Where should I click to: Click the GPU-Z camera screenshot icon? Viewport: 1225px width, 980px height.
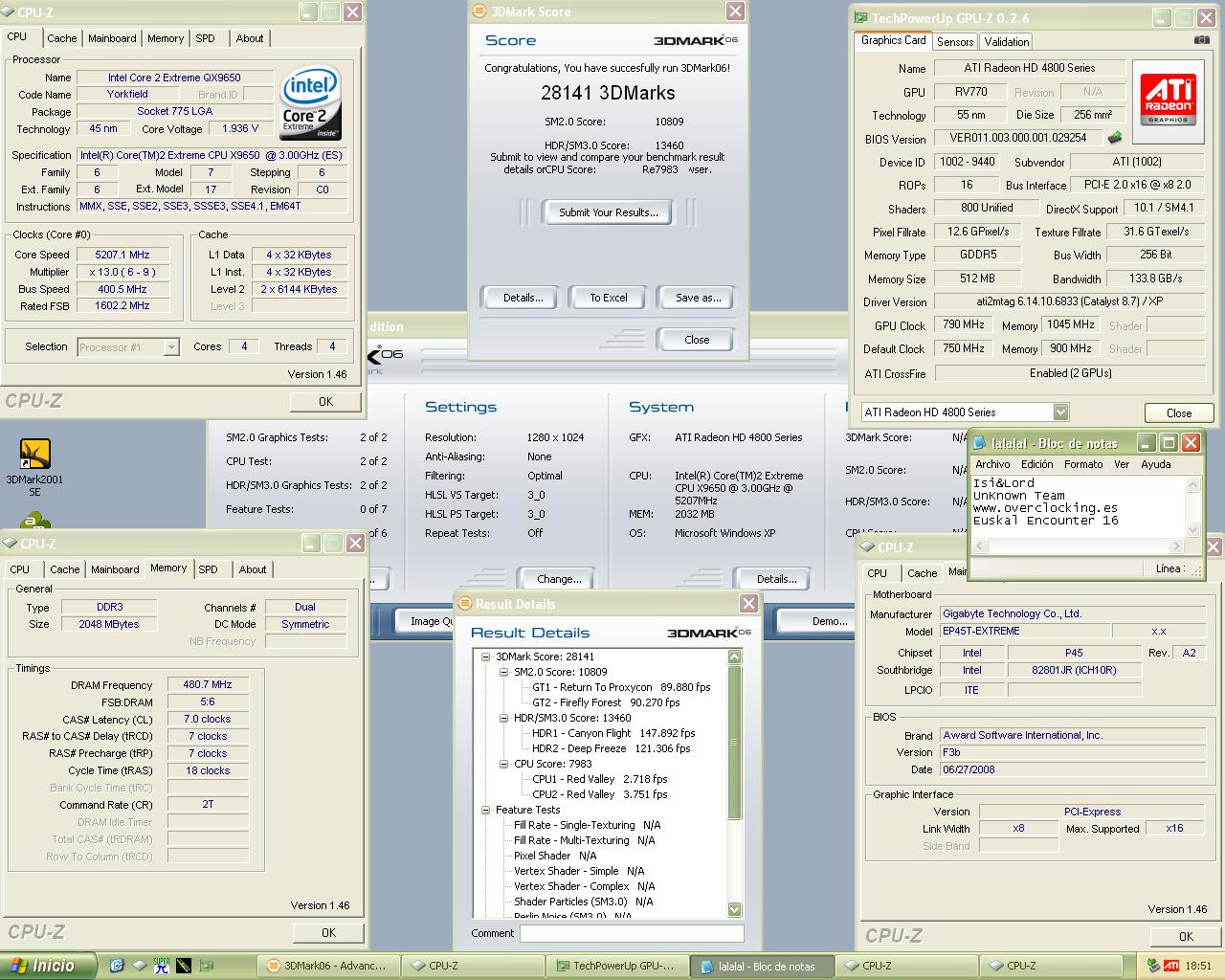pos(1201,40)
